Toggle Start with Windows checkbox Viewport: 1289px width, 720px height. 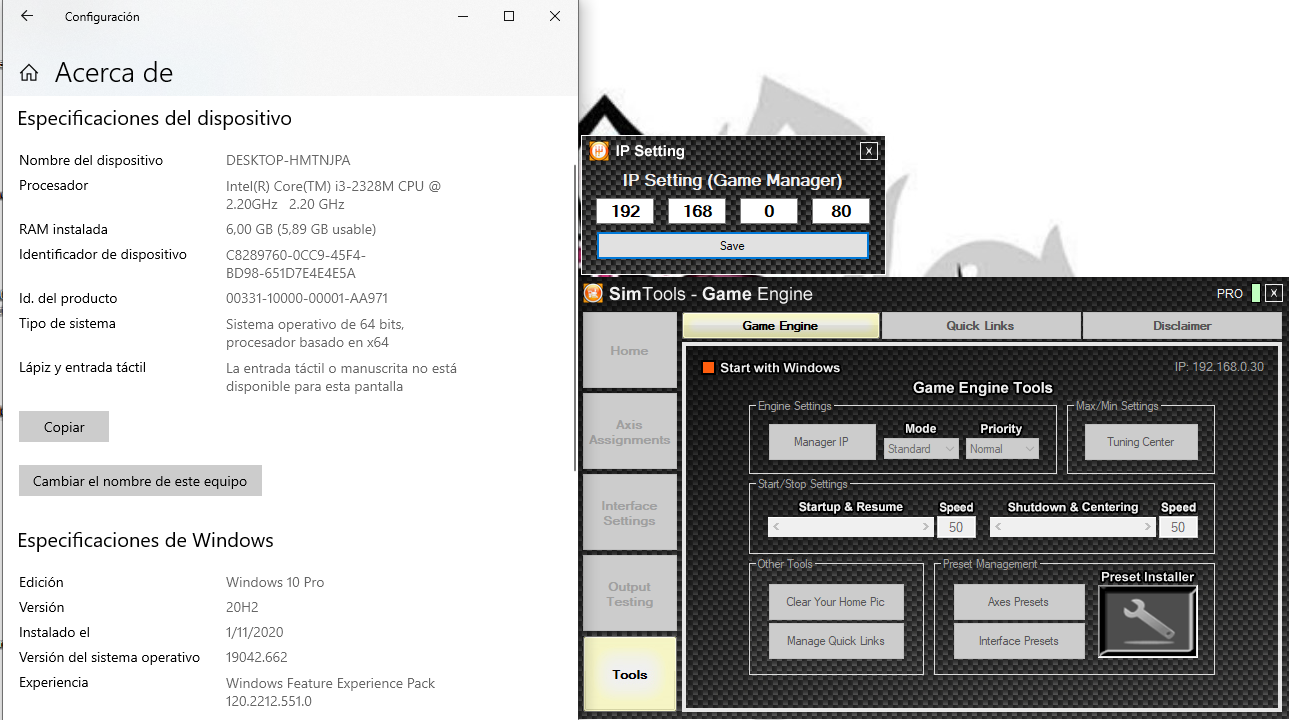(x=708, y=367)
